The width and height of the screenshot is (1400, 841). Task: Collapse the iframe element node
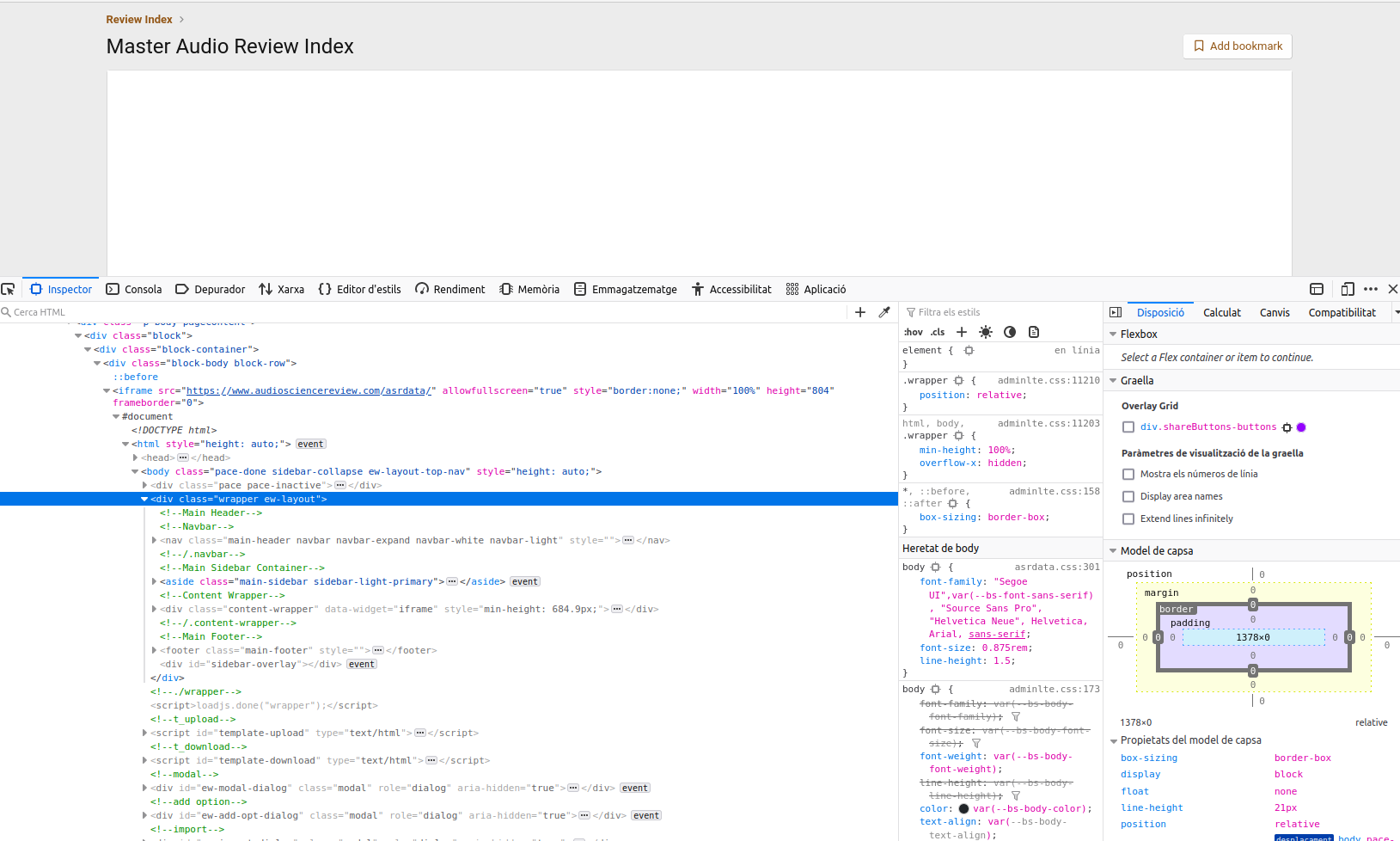click(x=107, y=390)
